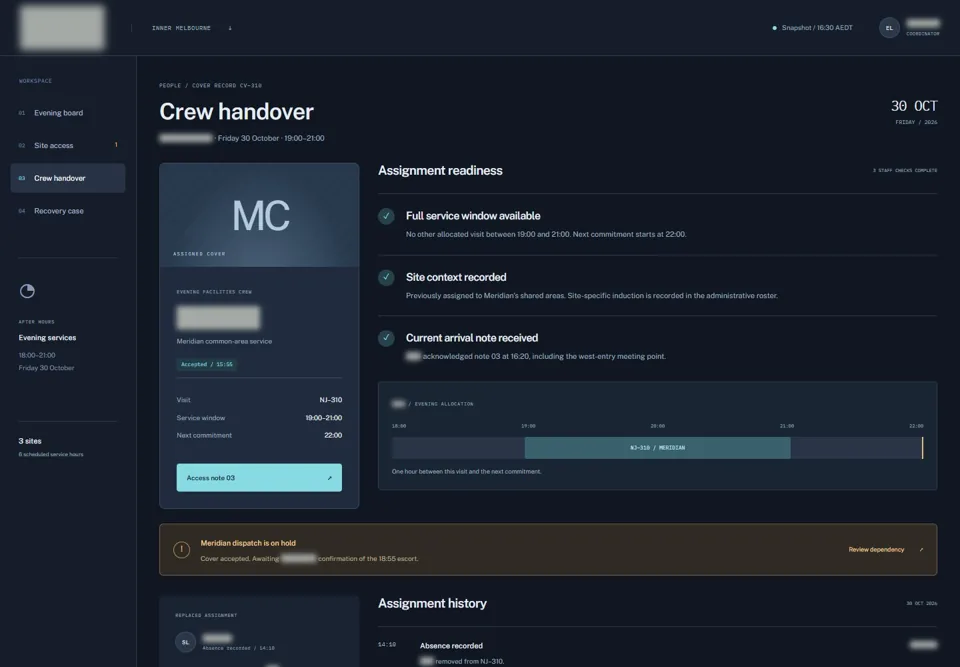Click the 'Current arrival note received' checkmark

pyautogui.click(x=386, y=338)
